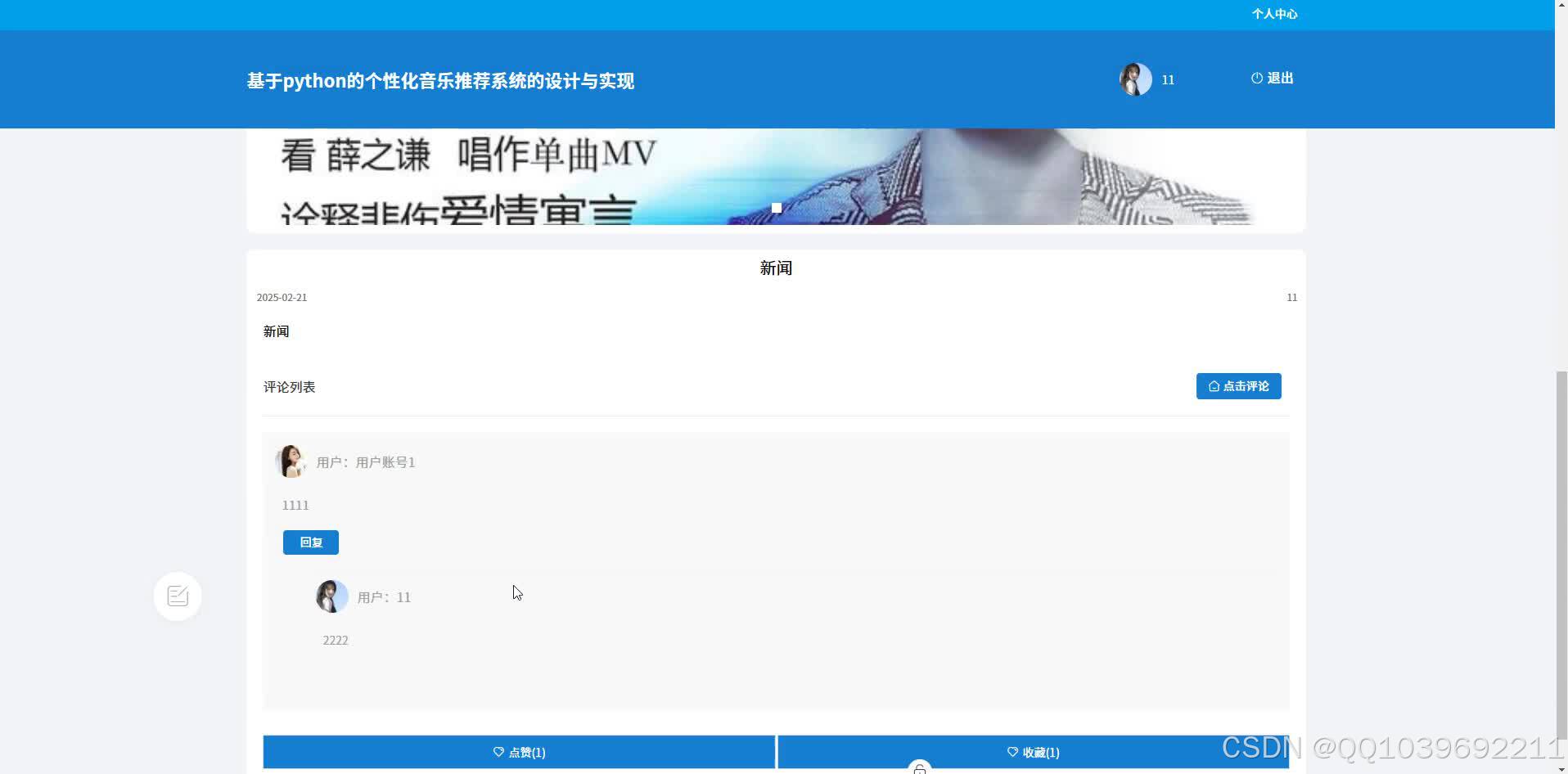Click the 回复 reply button
Screen dimensions: 1568x774
tap(310, 542)
